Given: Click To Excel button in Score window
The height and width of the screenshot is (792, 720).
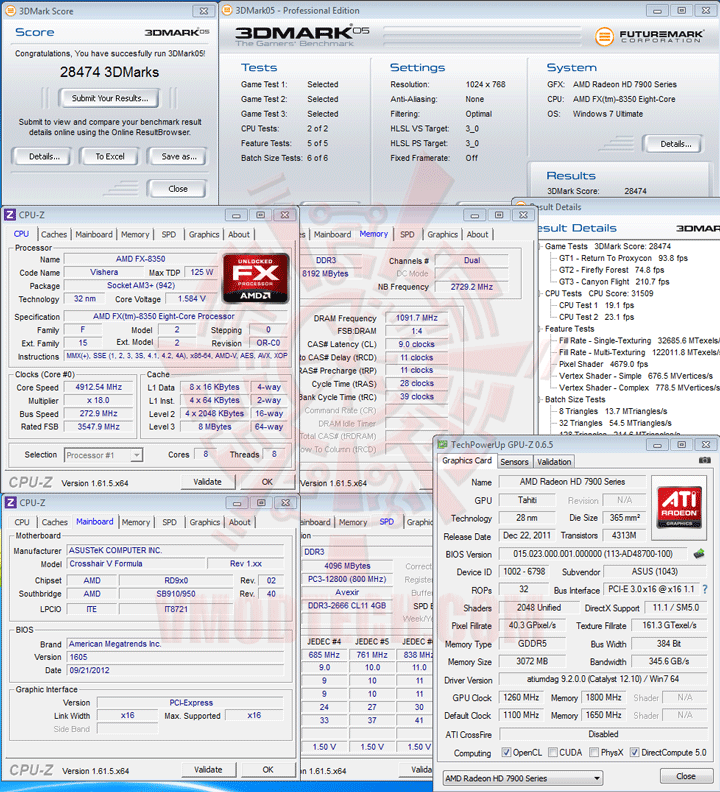Looking at the screenshot, I should (110, 157).
